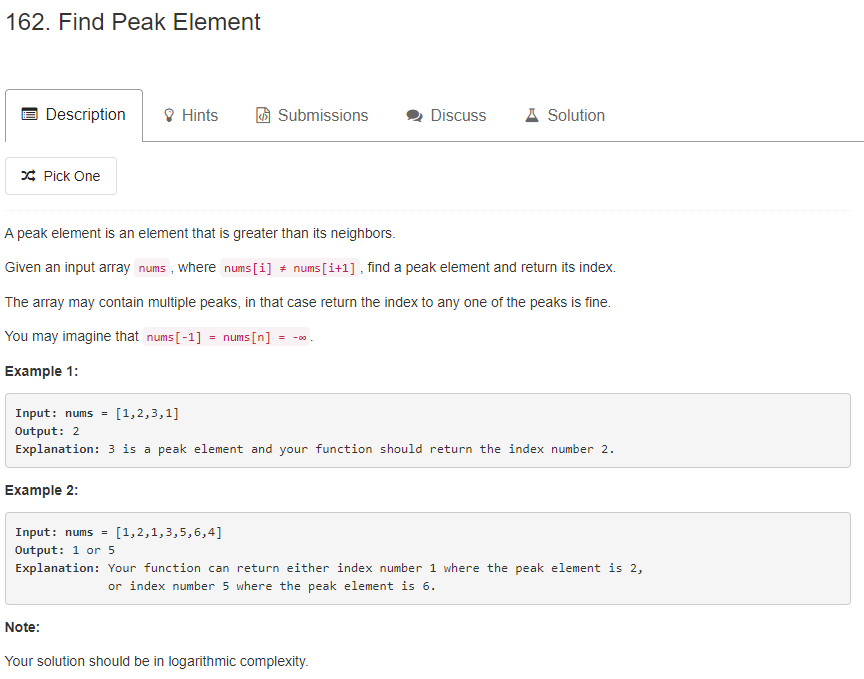Click the Description tab's list icon
This screenshot has width=864, height=679.
pyautogui.click(x=30, y=115)
